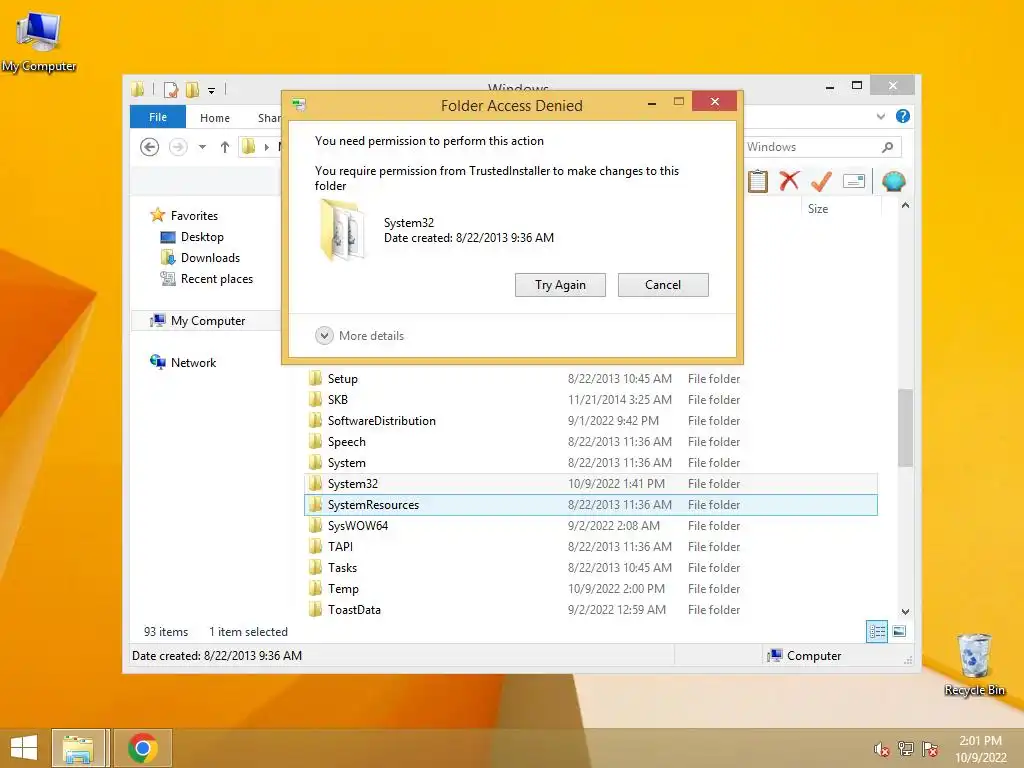Expand More details in the dialog

[360, 336]
